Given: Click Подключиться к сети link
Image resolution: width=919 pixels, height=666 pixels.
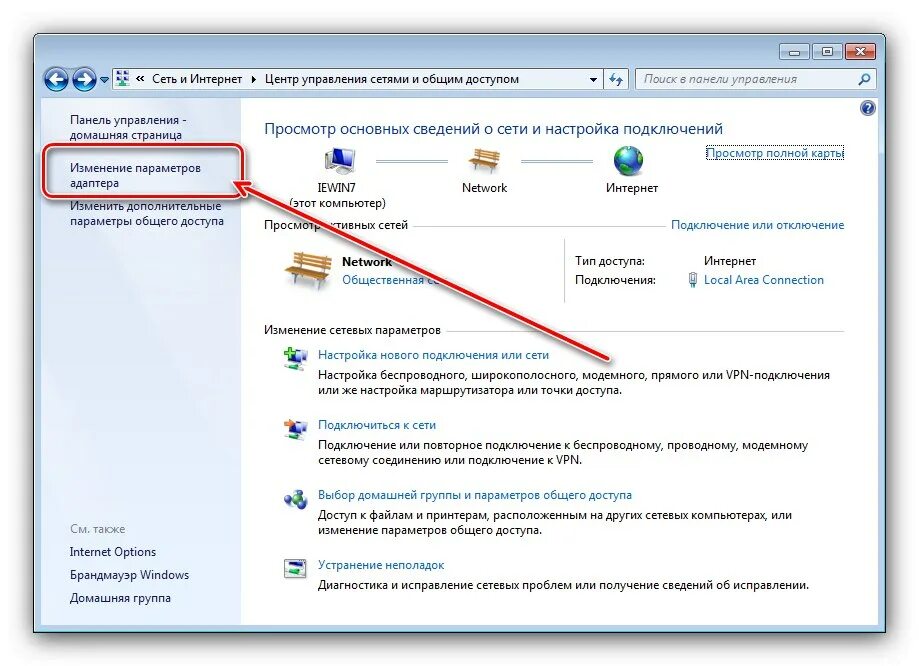Looking at the screenshot, I should point(377,425).
